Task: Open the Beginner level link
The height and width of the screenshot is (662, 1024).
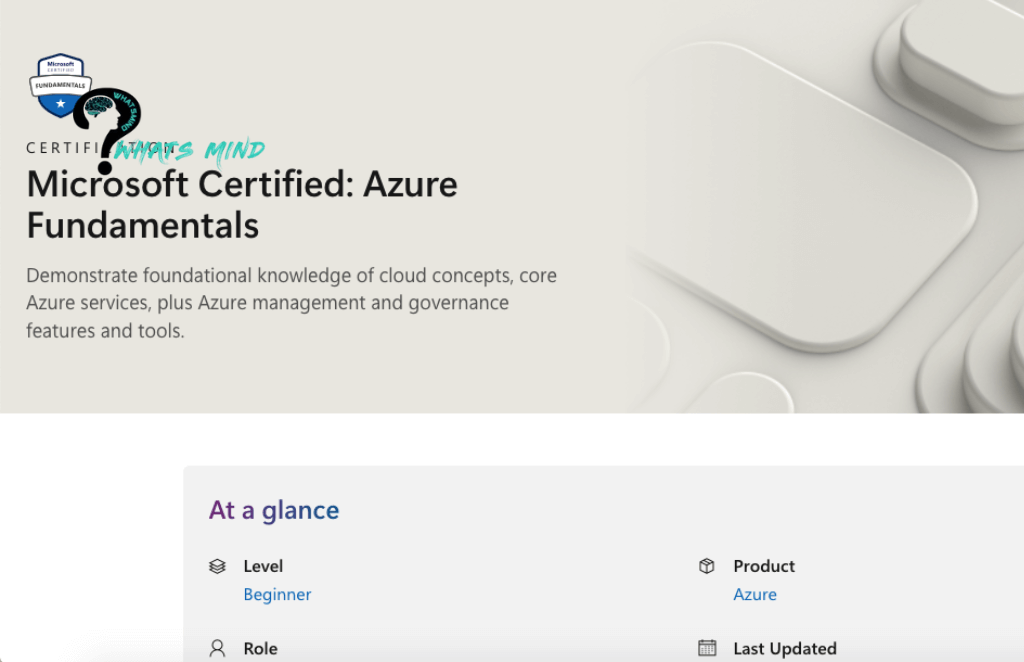Action: 277,594
